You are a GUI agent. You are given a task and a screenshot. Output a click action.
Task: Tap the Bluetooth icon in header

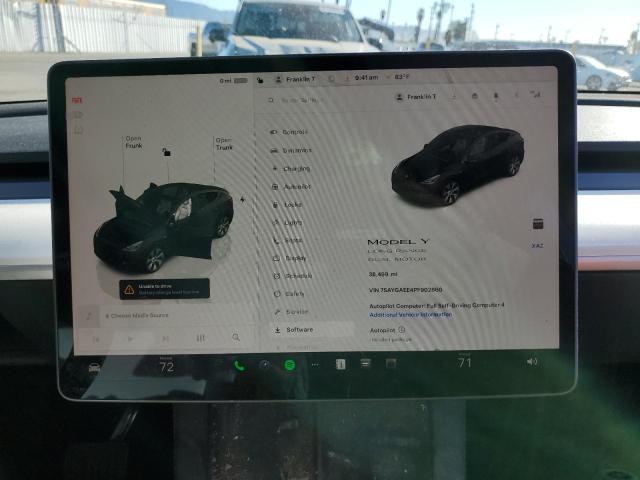pyautogui.click(x=516, y=95)
